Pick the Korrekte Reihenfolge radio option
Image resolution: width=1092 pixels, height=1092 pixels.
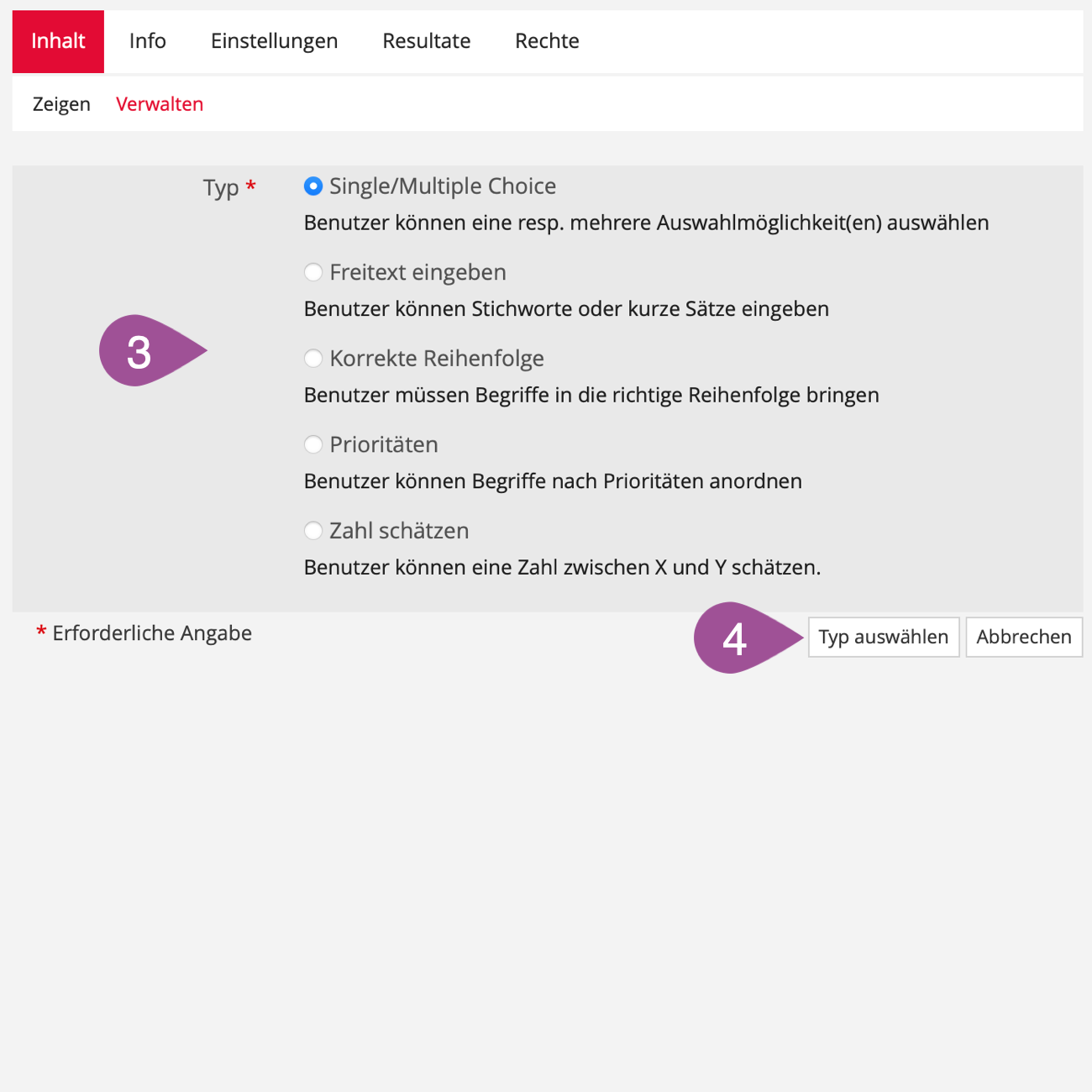(313, 359)
